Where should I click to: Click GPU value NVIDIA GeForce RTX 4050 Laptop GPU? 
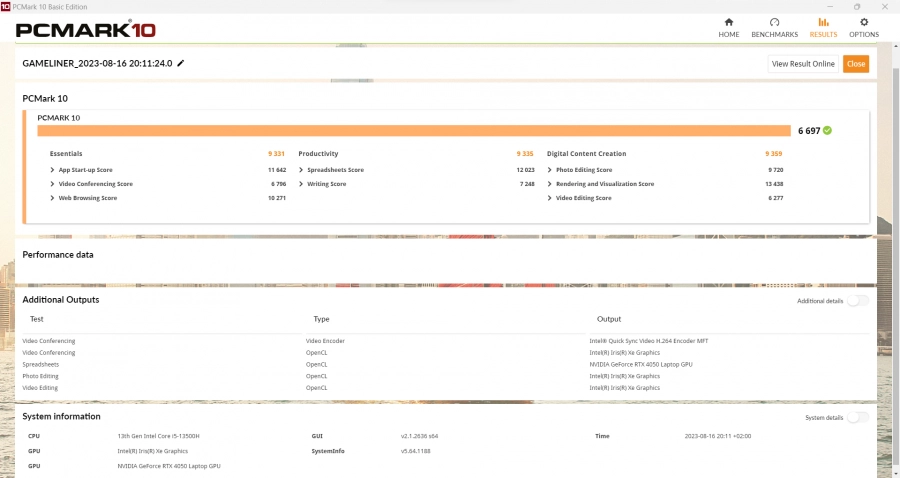pos(169,466)
